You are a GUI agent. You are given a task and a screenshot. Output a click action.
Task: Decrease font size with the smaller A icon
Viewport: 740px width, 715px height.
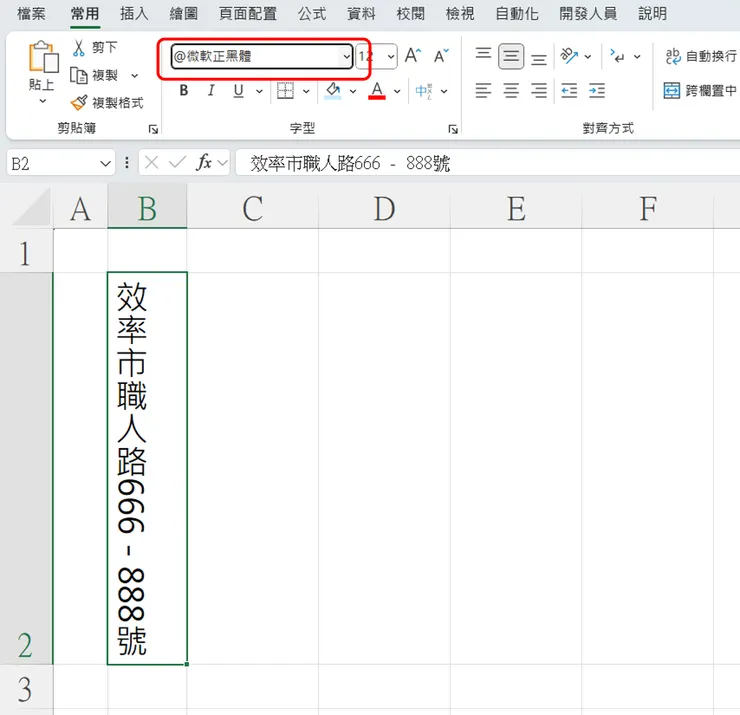[x=441, y=56]
